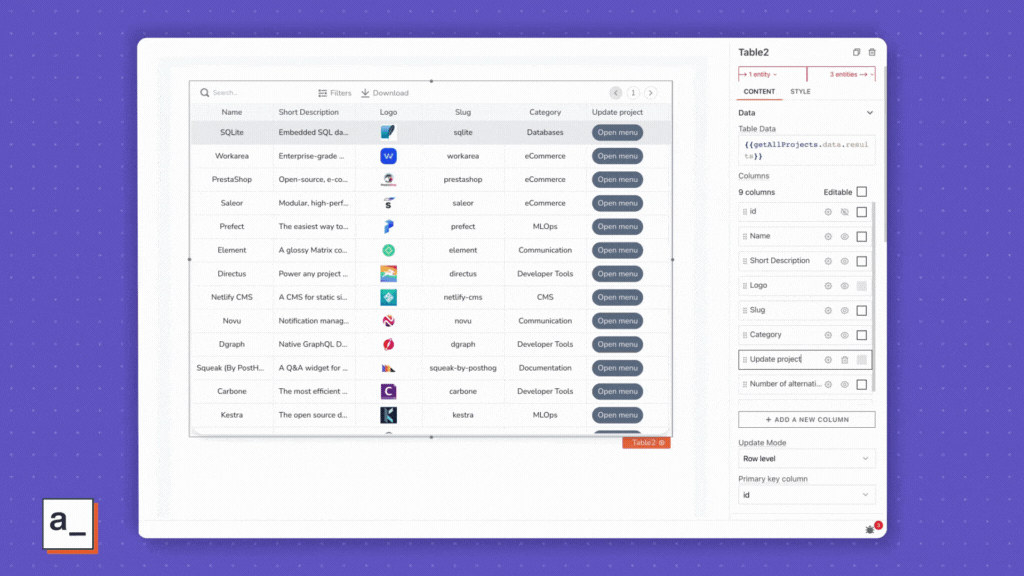Screen dimensions: 1024x576
Task: Open the Update Mode dropdown
Action: [806, 459]
